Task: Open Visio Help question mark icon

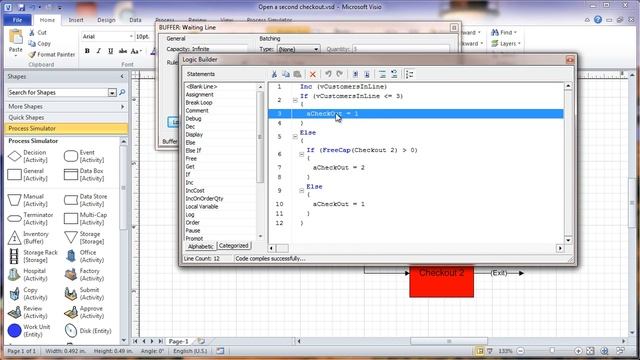Action: point(598,20)
